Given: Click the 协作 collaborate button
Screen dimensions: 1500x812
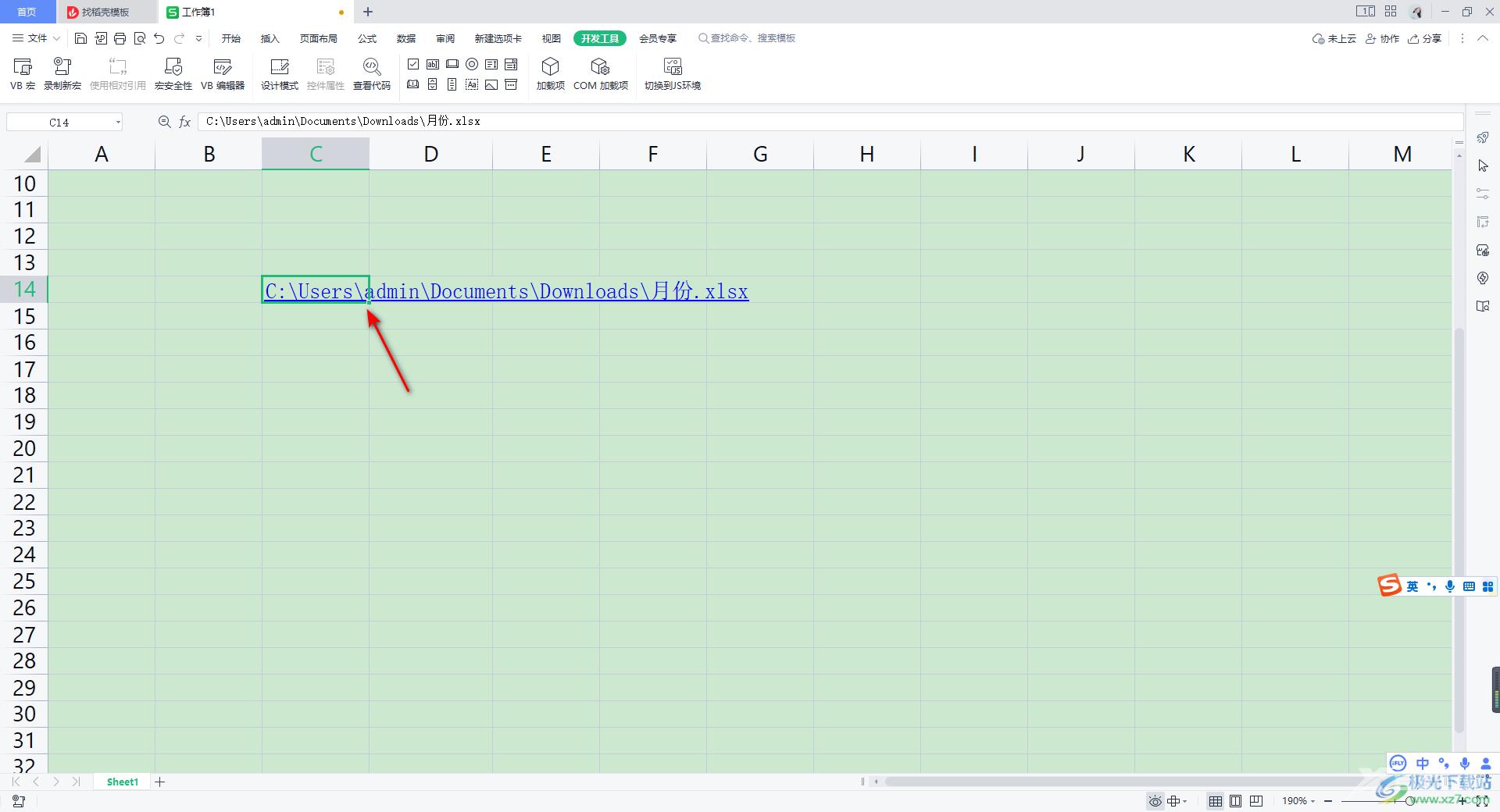Looking at the screenshot, I should (x=1382, y=38).
